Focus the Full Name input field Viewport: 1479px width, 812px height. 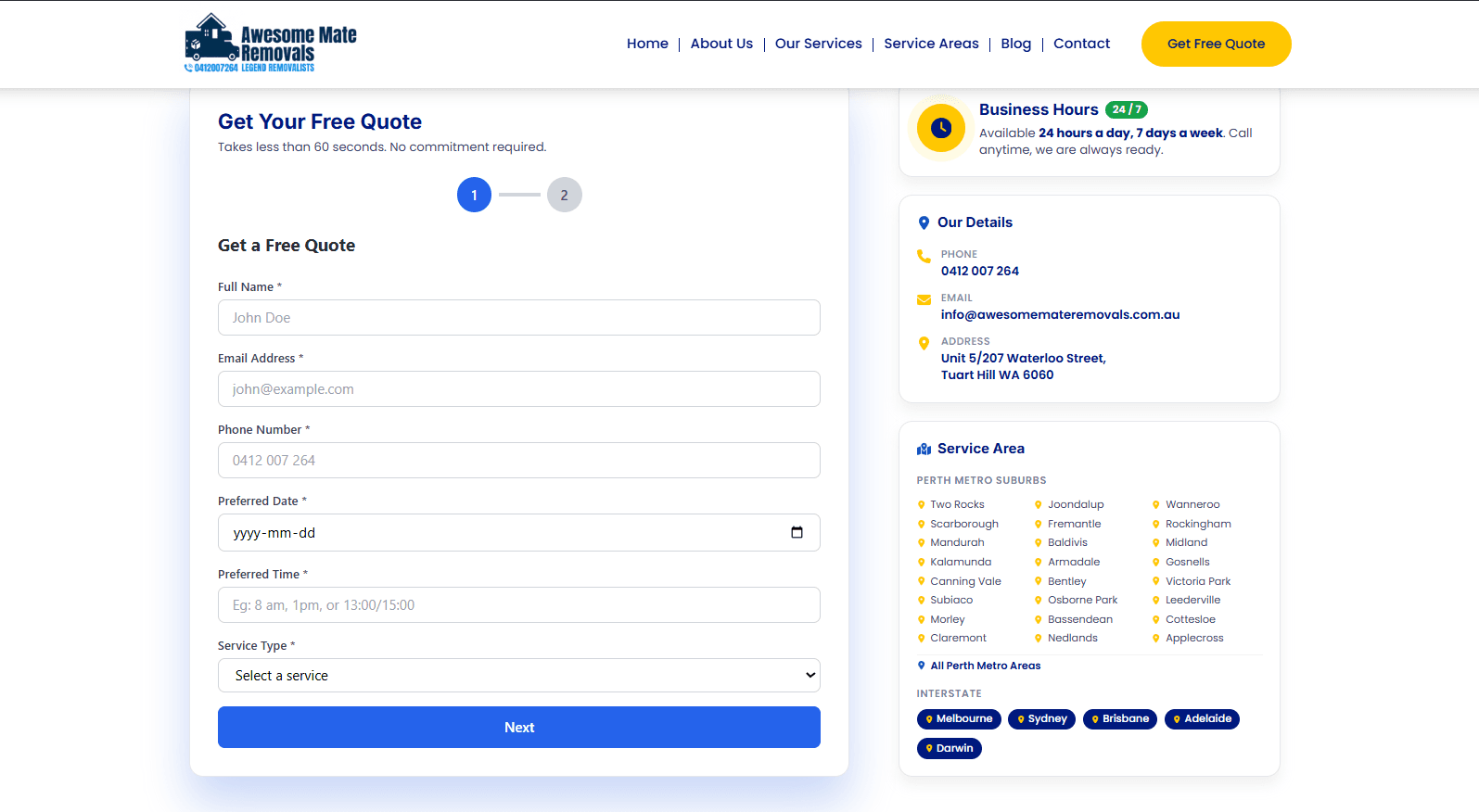pyautogui.click(x=519, y=317)
